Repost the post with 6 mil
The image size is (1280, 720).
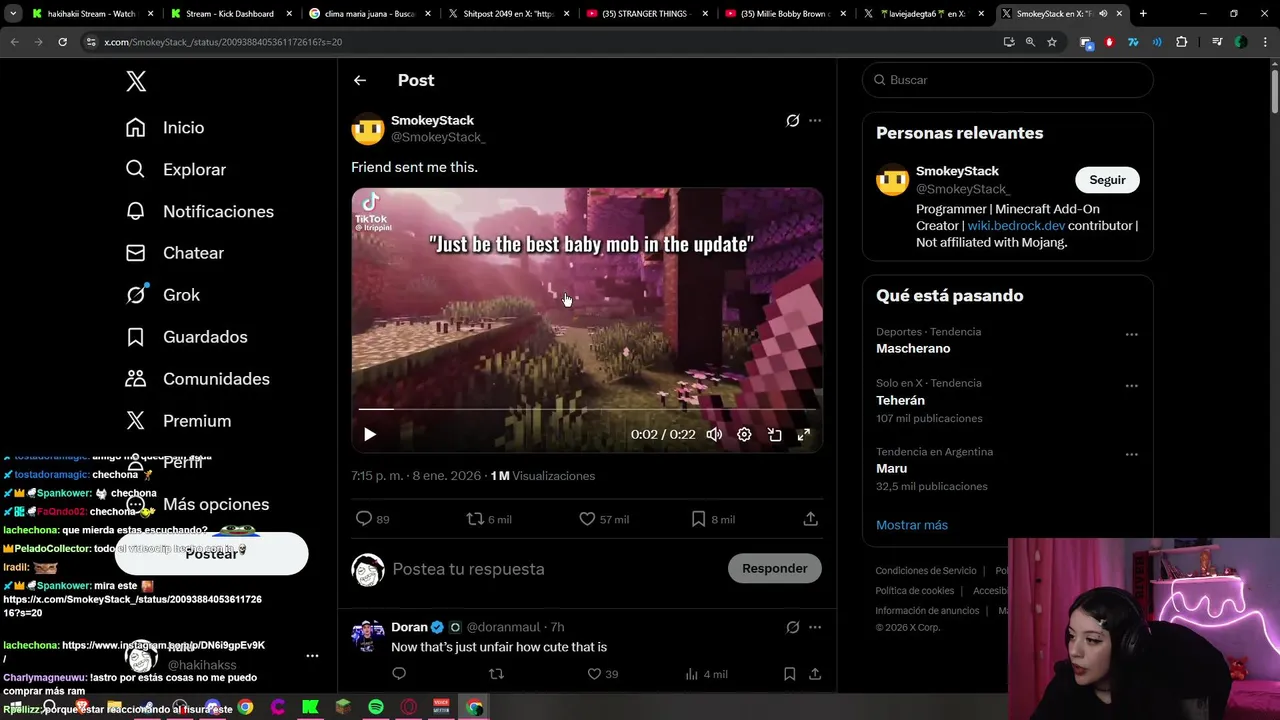[489, 519]
